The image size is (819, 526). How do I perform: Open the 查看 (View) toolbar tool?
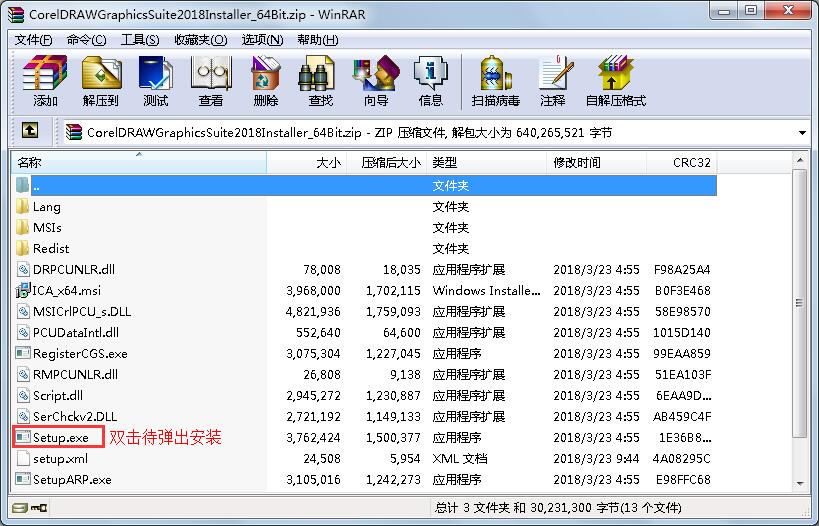click(x=210, y=81)
